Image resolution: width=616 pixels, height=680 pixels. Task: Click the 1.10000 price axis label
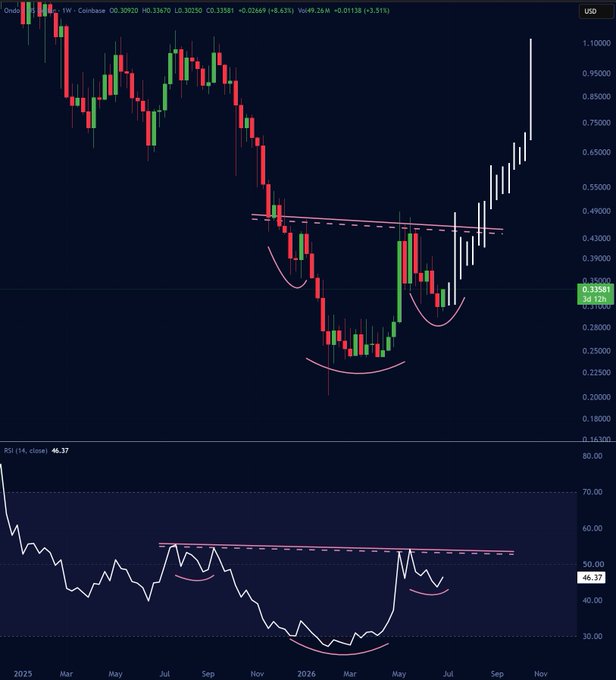pyautogui.click(x=596, y=43)
